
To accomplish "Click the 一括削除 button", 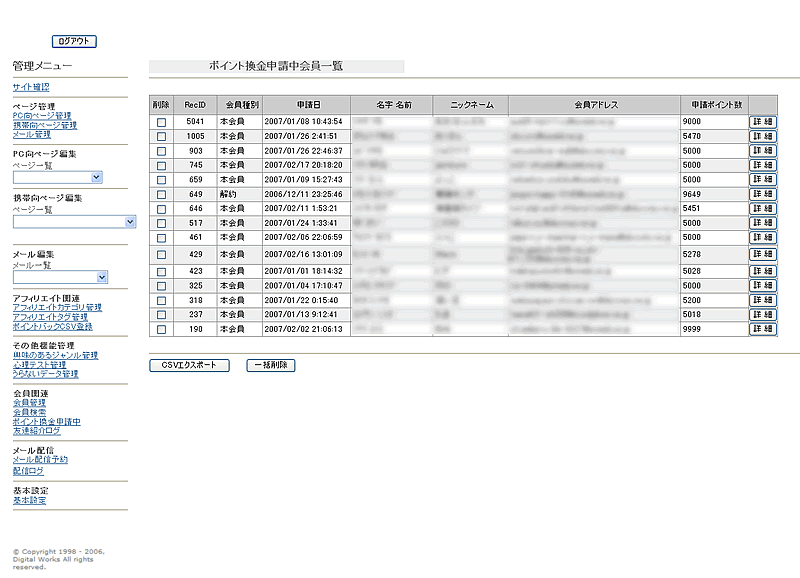I will [x=271, y=365].
